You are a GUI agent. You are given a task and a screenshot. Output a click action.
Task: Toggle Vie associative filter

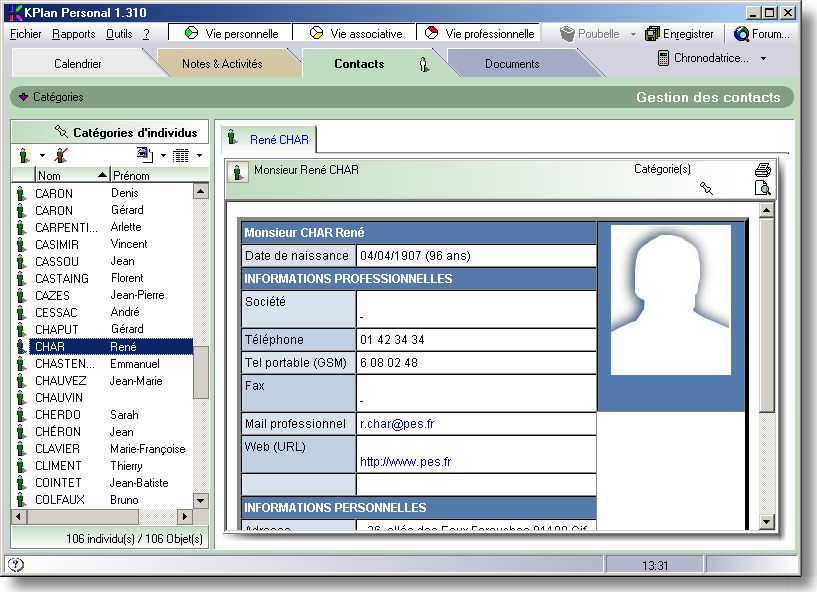[354, 33]
